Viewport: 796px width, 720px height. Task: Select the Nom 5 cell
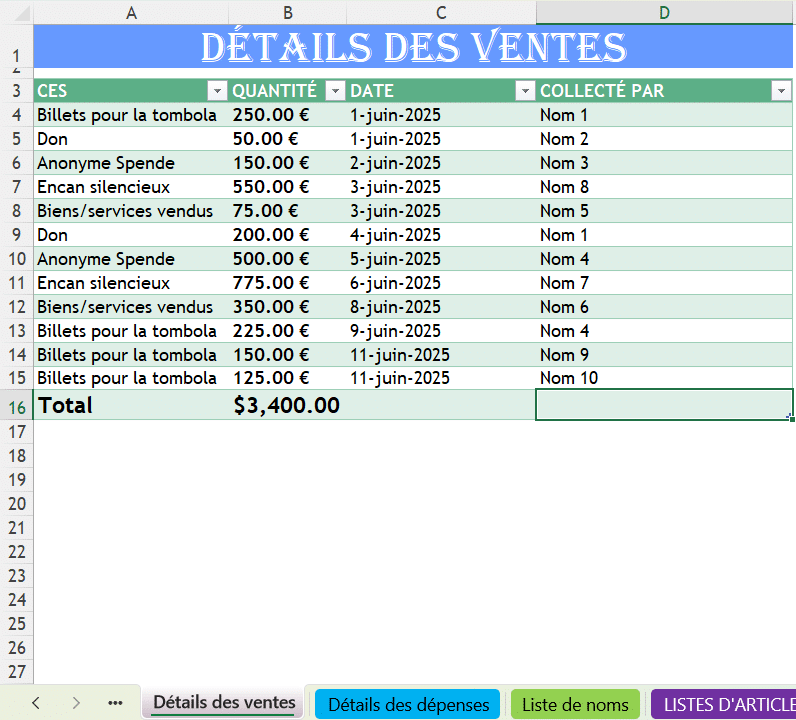pos(664,211)
